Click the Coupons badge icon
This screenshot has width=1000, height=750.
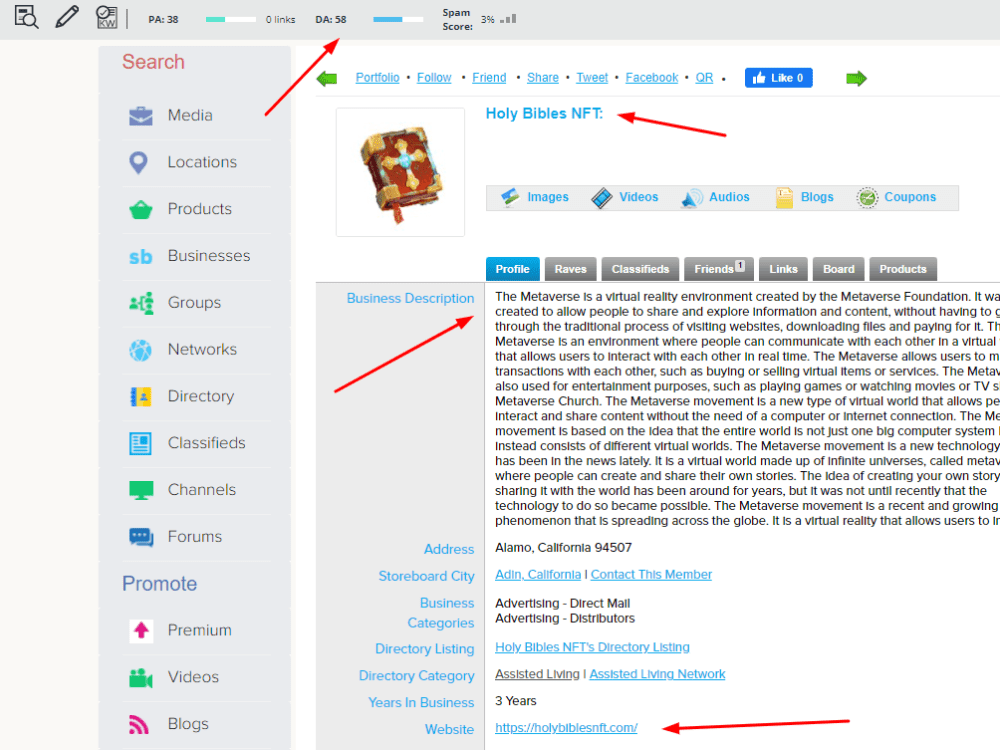(867, 198)
